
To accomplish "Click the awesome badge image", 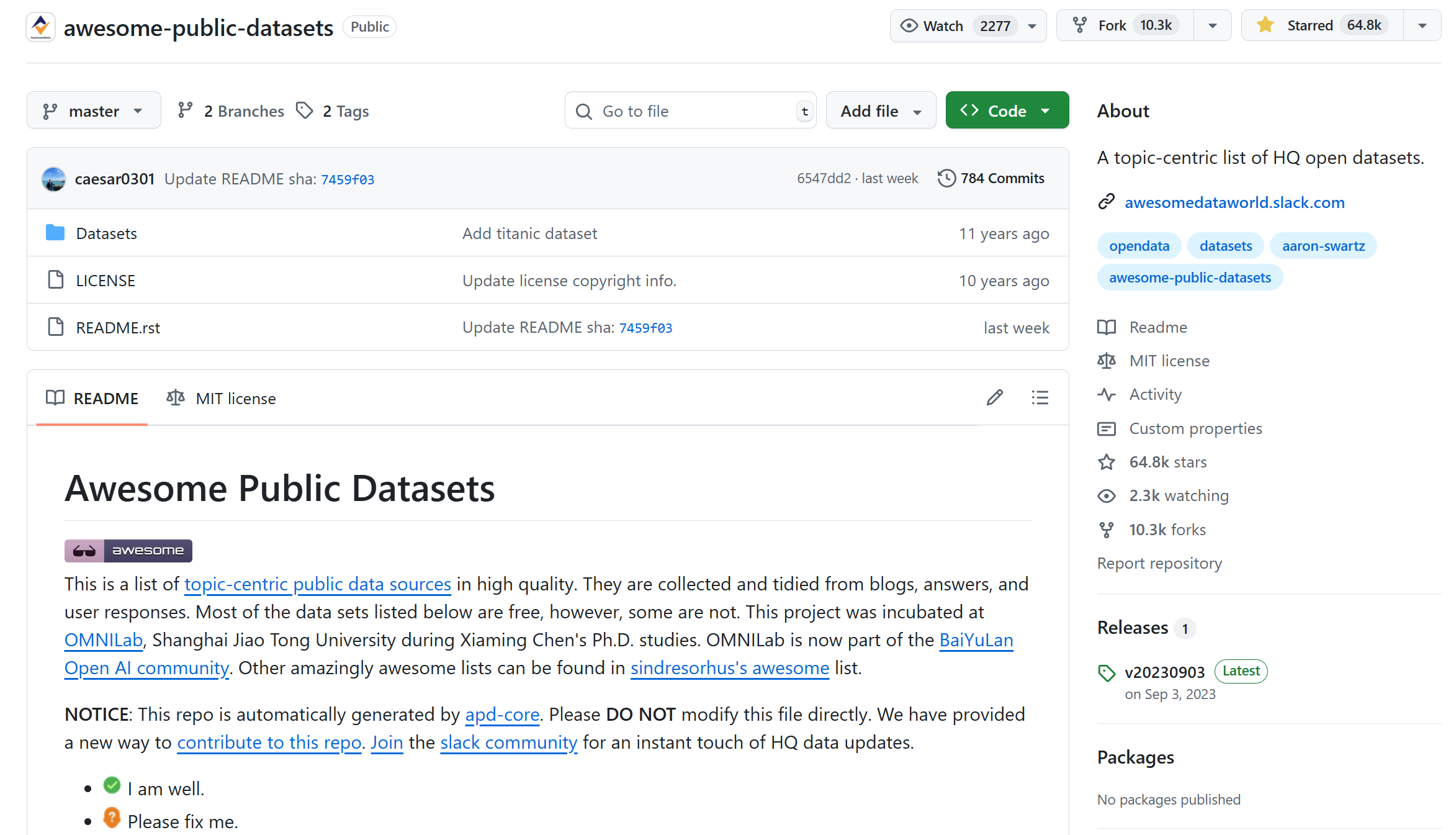I will (128, 551).
